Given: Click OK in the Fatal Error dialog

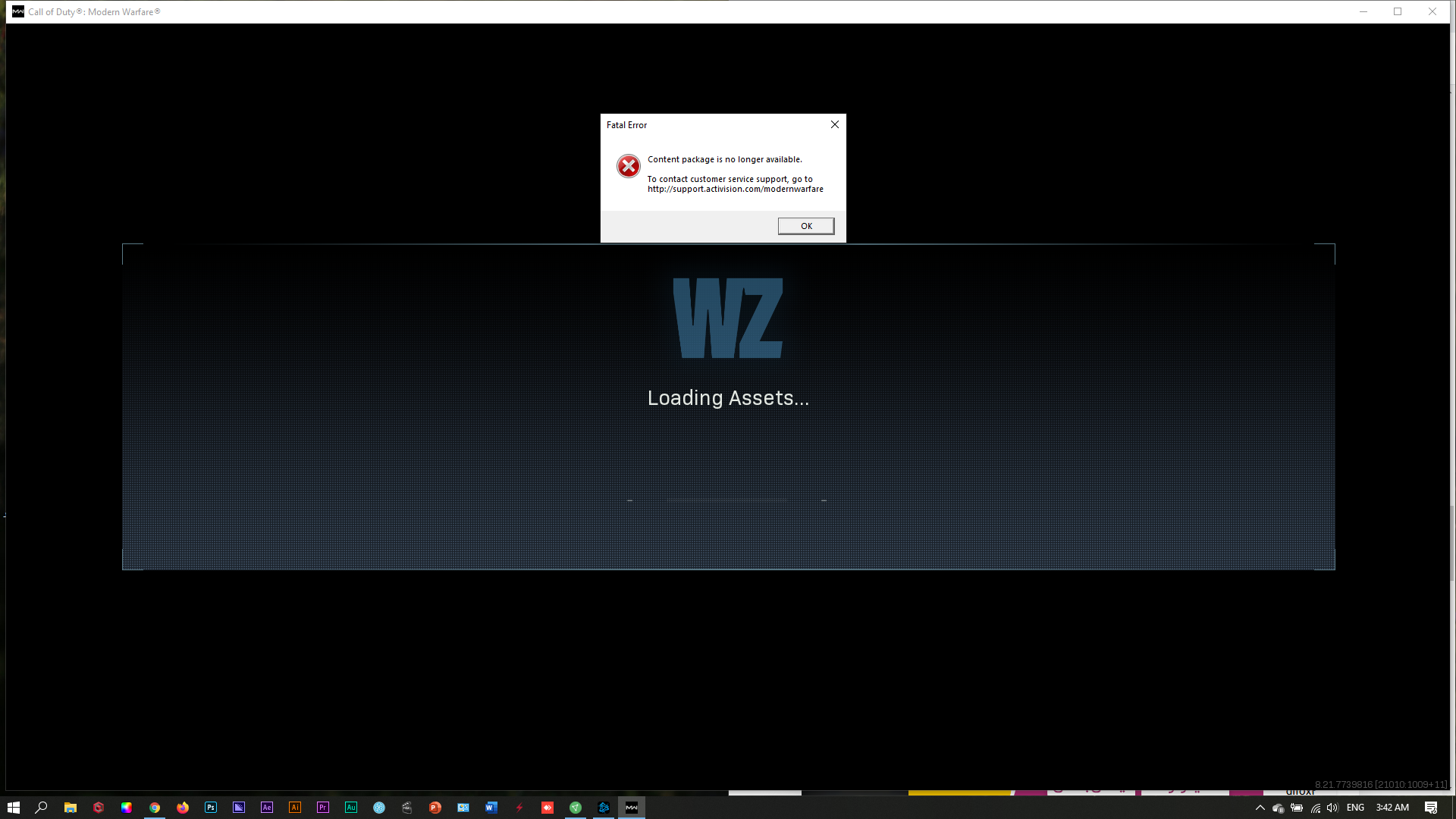Looking at the screenshot, I should pyautogui.click(x=805, y=226).
